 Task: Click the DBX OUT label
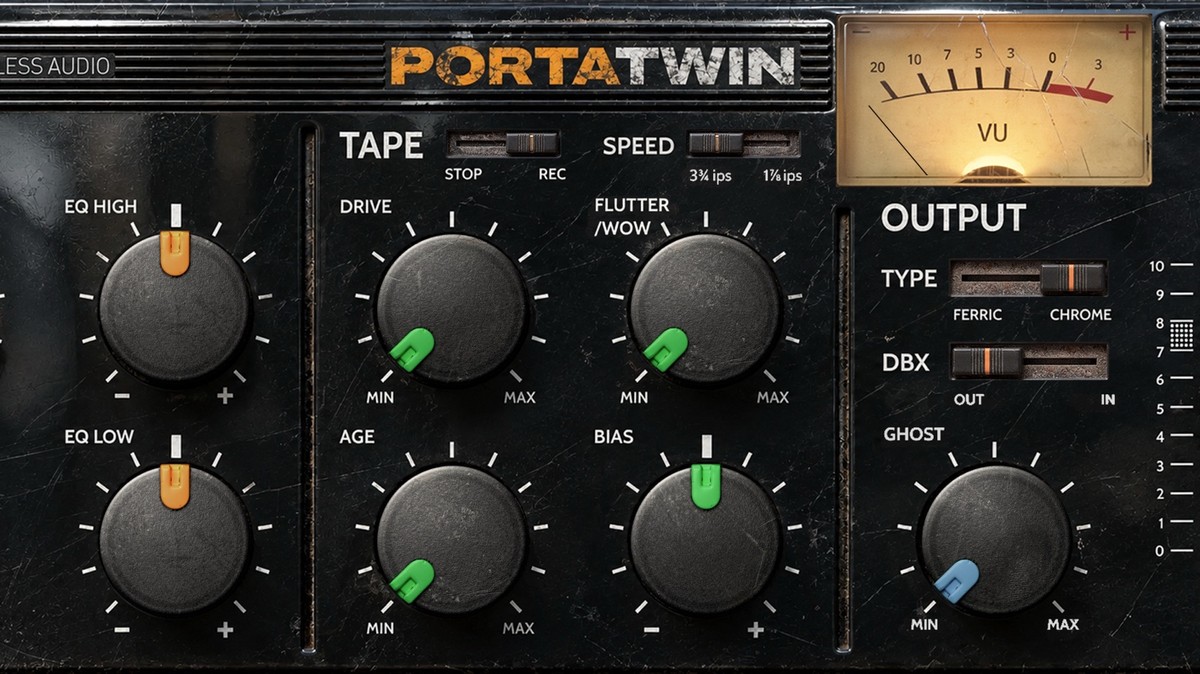coord(968,399)
